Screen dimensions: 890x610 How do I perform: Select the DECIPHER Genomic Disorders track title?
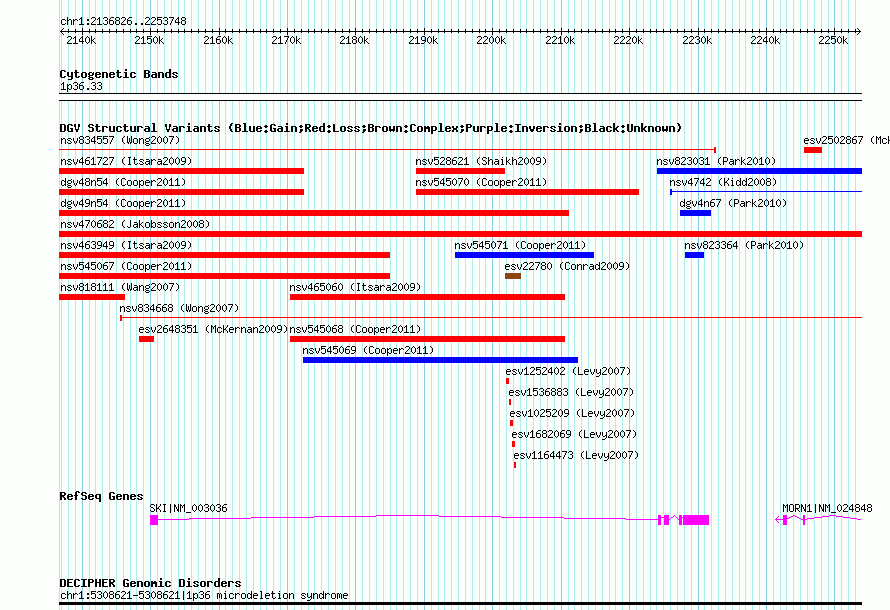coord(150,583)
